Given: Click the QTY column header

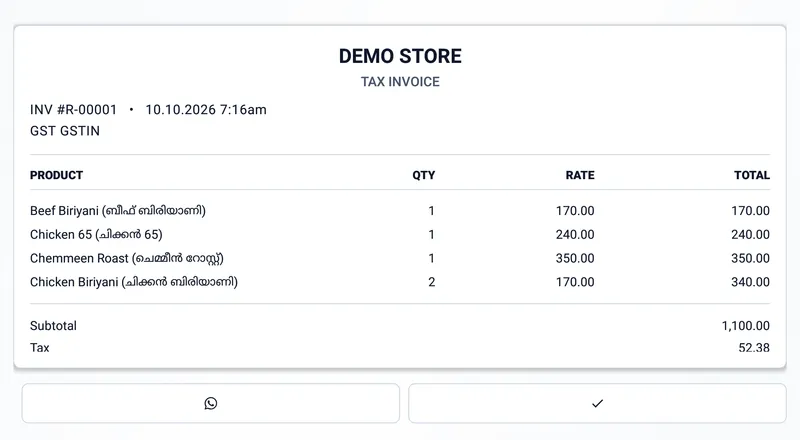Looking at the screenshot, I should click(423, 175).
